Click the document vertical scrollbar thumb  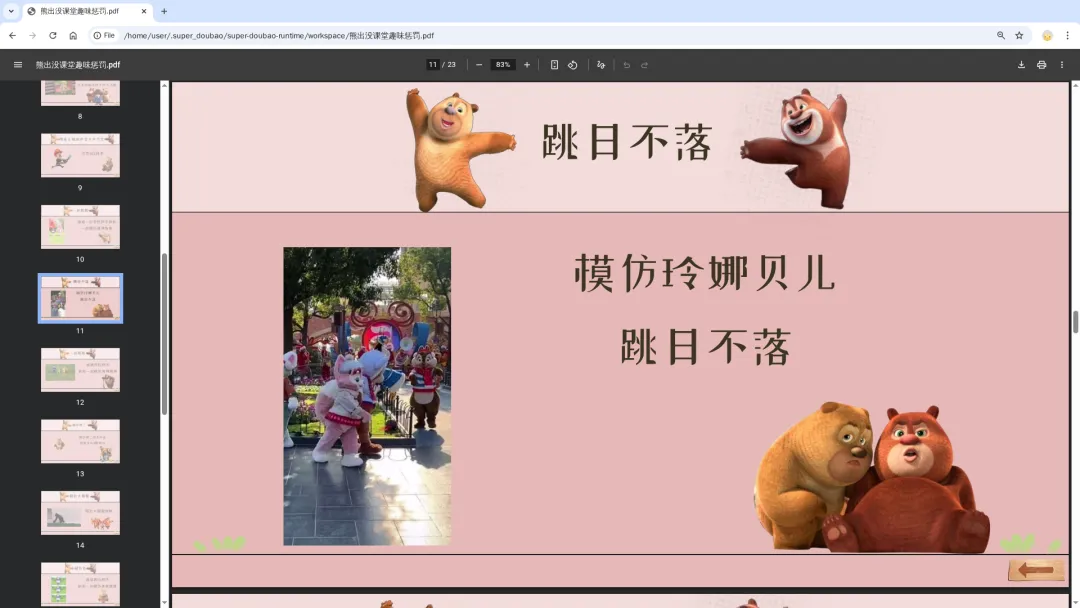[x=1075, y=322]
